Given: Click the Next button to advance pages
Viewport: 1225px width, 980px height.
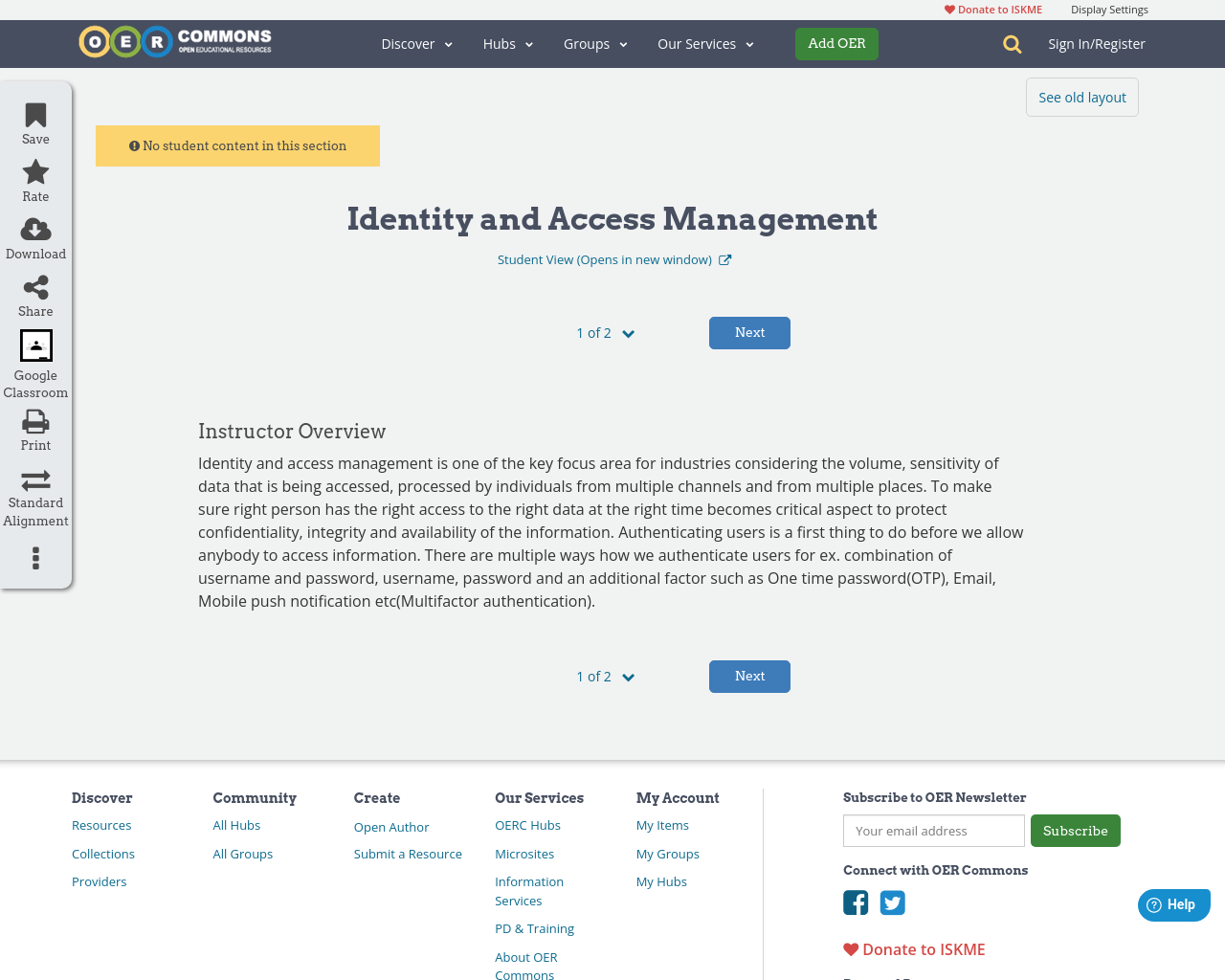Looking at the screenshot, I should point(749,332).
